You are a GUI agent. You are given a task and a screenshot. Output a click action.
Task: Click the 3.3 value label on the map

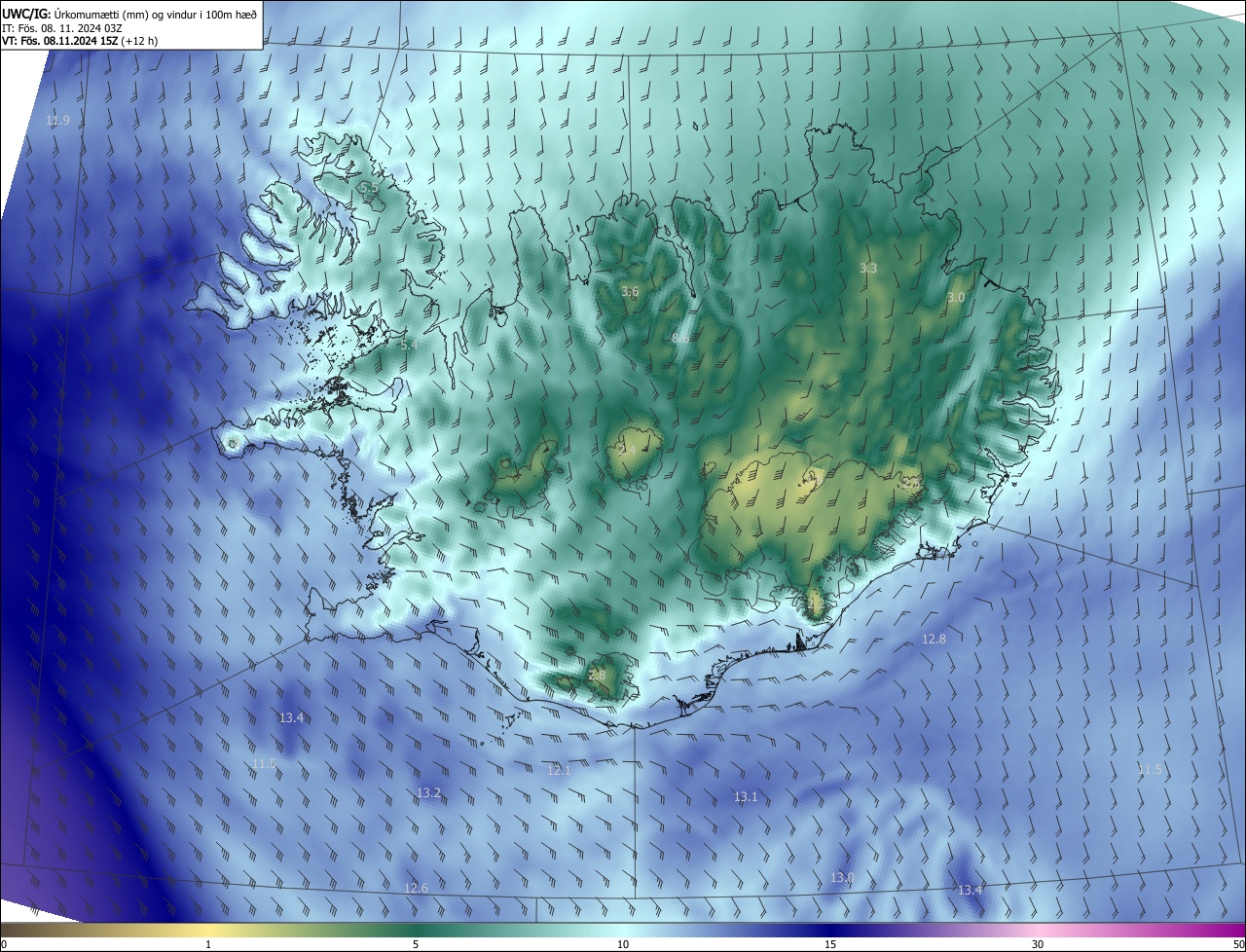pyautogui.click(x=868, y=268)
